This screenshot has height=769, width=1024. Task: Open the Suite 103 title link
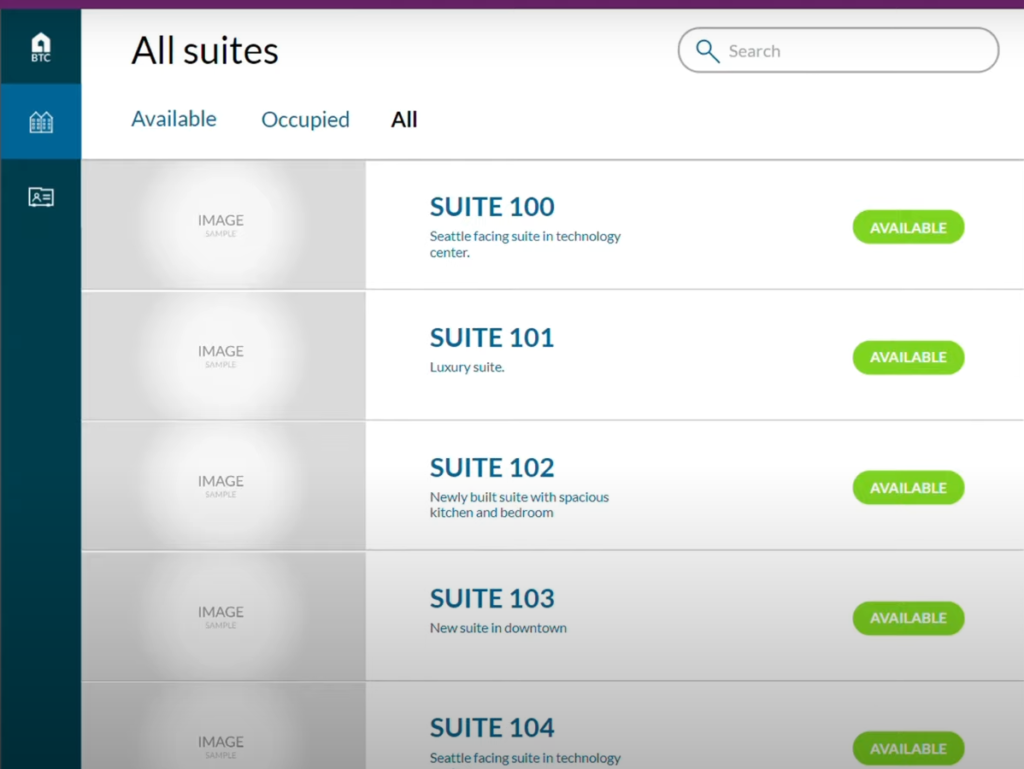click(x=492, y=598)
